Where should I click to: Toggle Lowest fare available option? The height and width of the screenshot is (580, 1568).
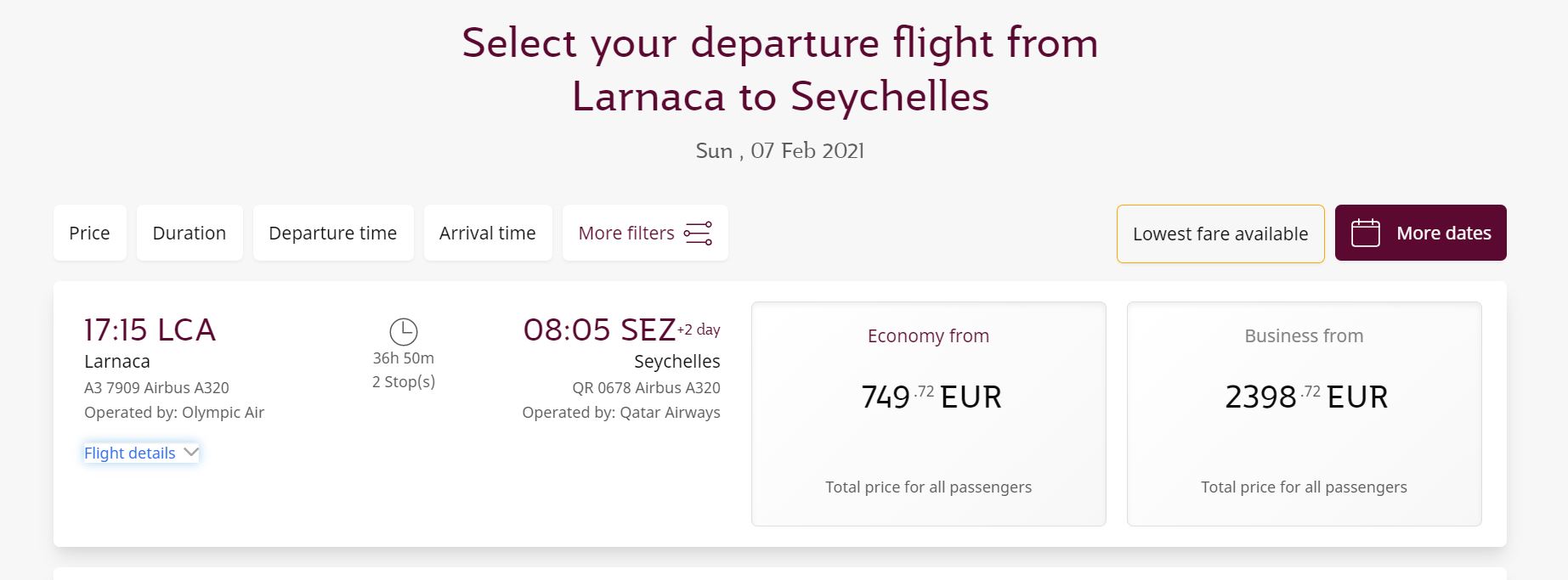[1220, 234]
